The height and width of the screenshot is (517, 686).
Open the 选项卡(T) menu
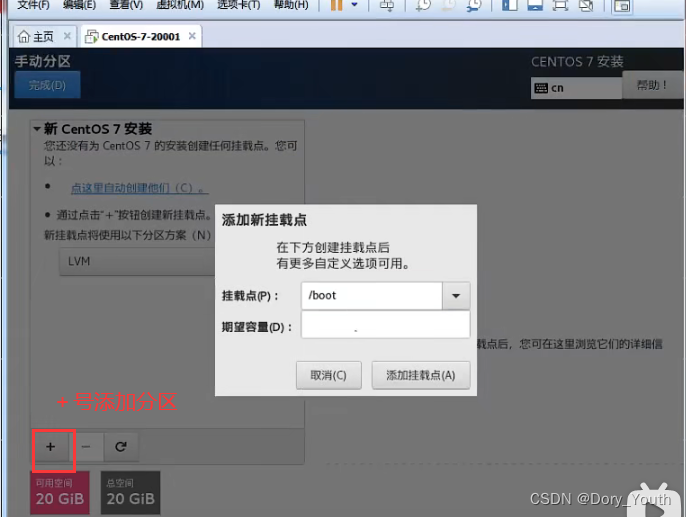pyautogui.click(x=238, y=5)
